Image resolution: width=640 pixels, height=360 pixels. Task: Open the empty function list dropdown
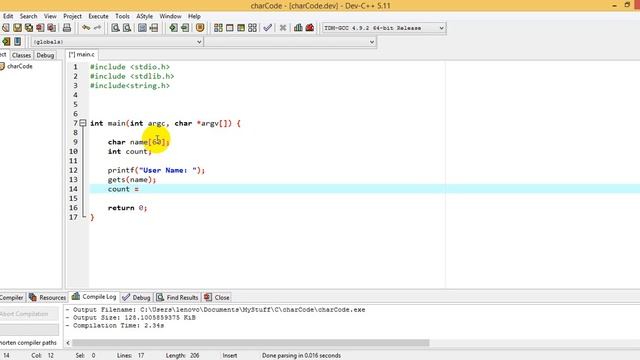pos(290,42)
